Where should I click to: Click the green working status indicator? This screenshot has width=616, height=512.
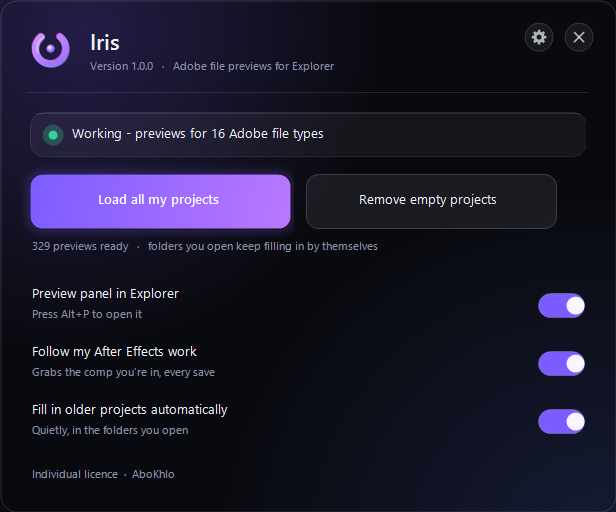click(53, 135)
